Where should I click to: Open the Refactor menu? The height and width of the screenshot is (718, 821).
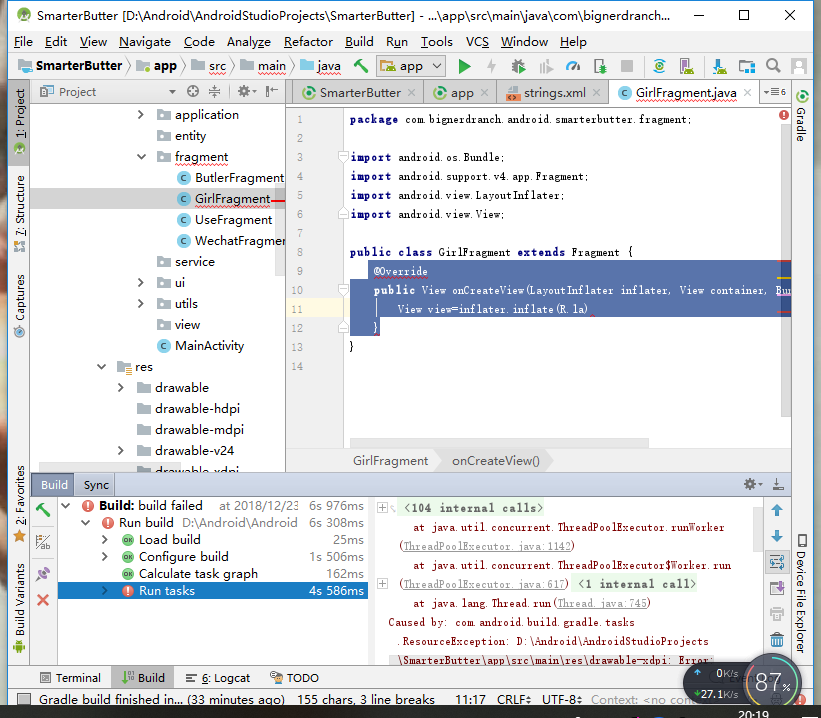click(308, 41)
